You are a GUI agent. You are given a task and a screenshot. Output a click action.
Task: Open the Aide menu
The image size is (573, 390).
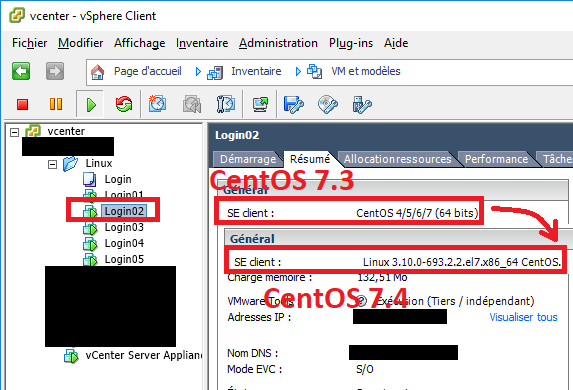pos(396,43)
